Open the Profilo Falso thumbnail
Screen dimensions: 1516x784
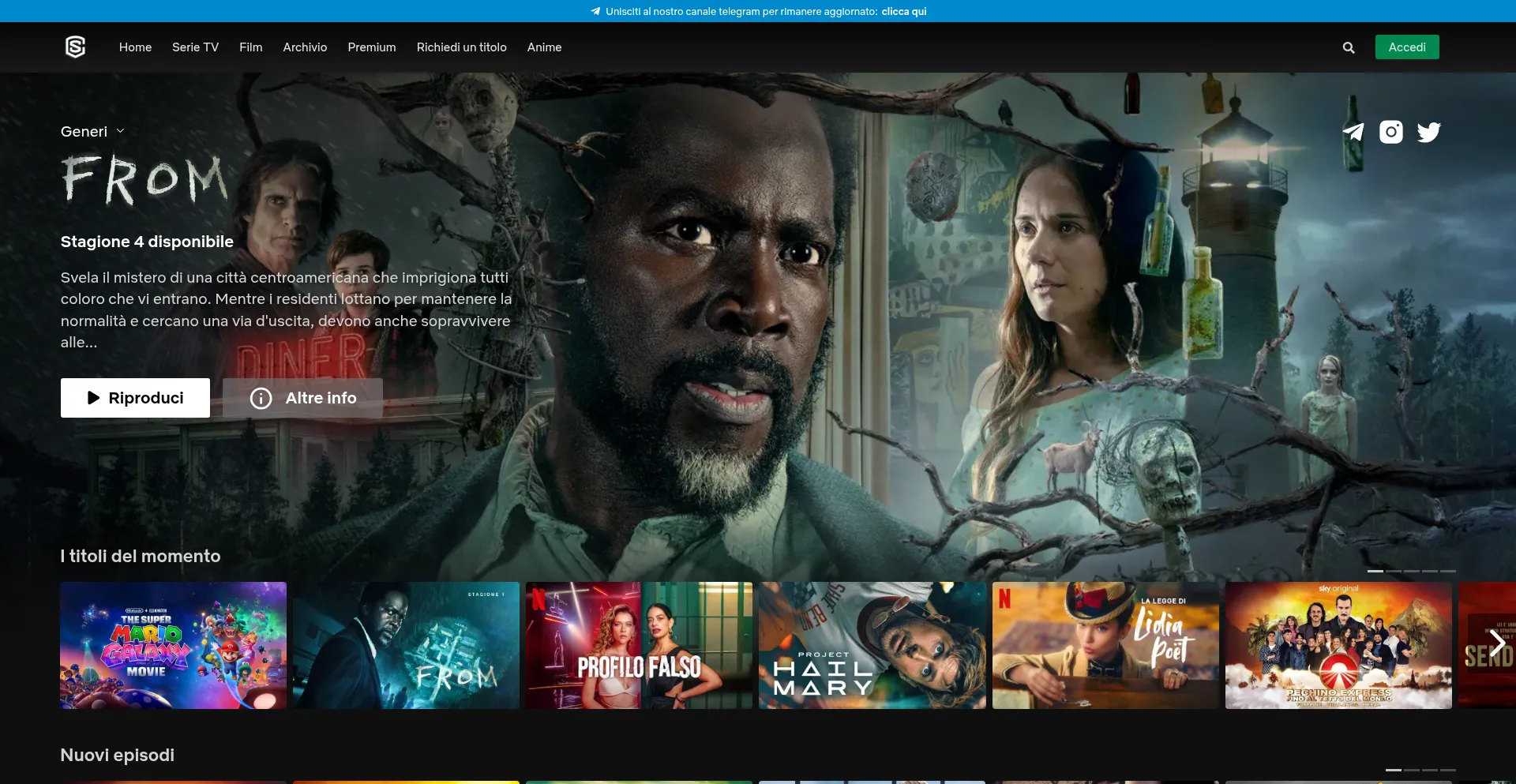click(640, 645)
